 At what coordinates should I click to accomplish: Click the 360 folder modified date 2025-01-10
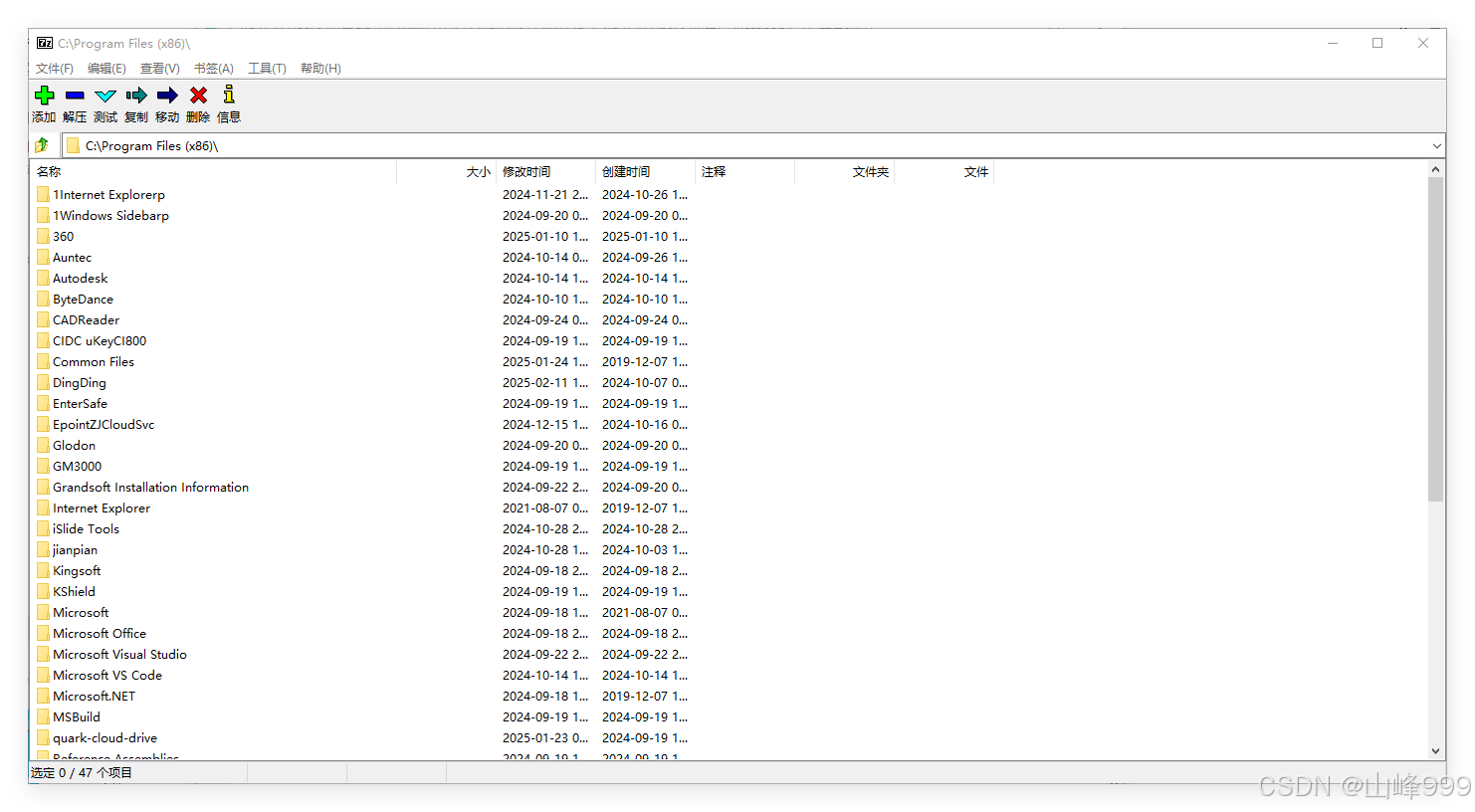tap(545, 237)
